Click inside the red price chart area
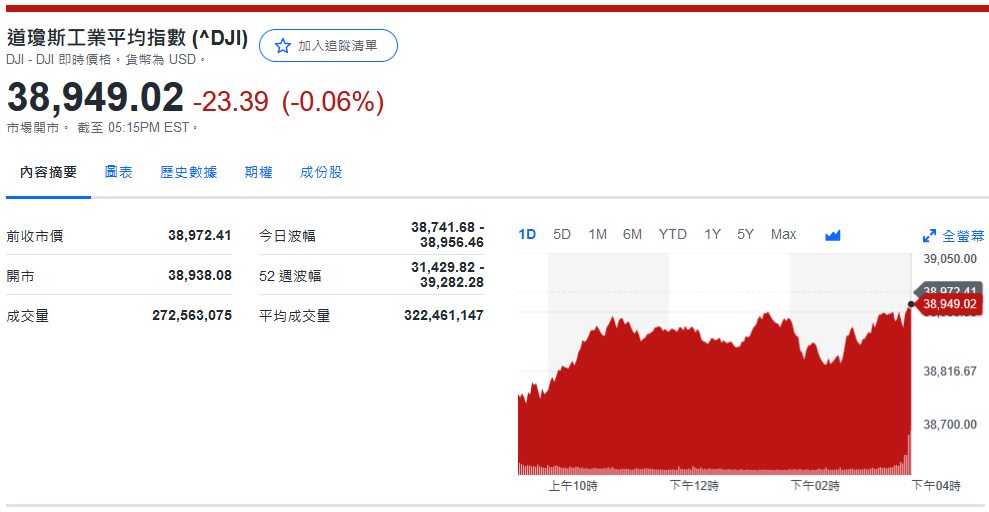Screen dimensions: 989x512 pyautogui.click(x=700, y=400)
